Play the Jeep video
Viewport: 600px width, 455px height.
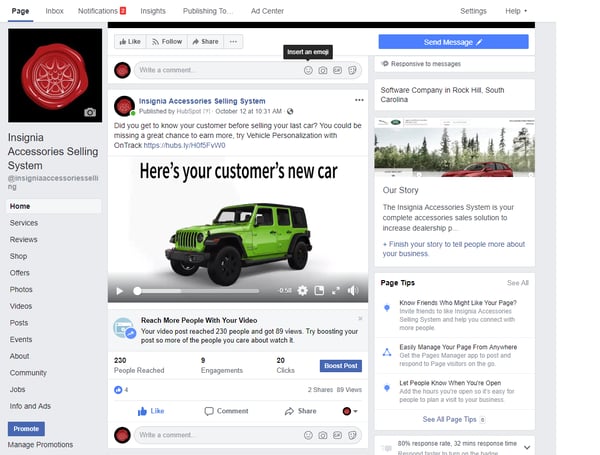coord(119,291)
